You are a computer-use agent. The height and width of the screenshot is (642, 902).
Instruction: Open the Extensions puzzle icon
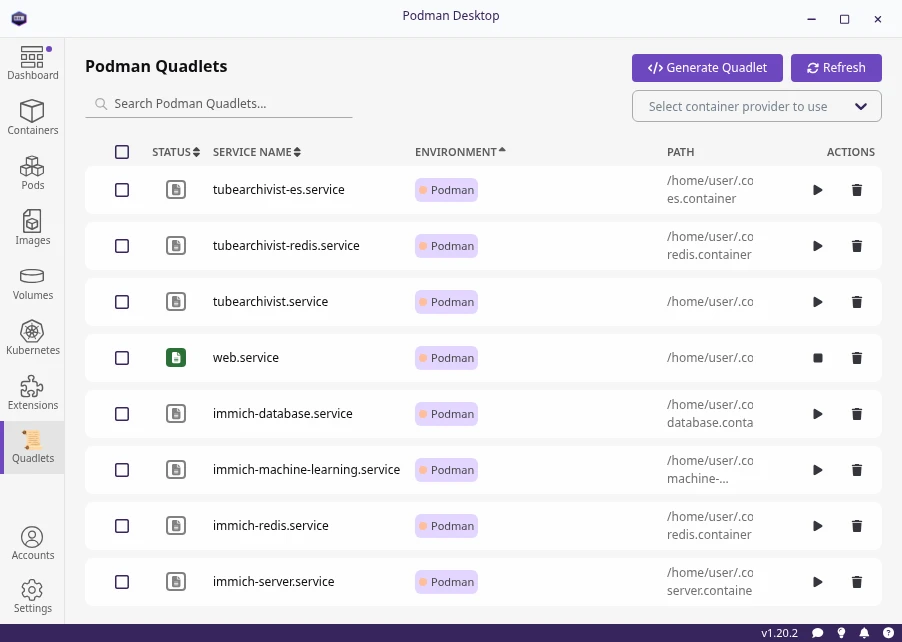tap(32, 393)
